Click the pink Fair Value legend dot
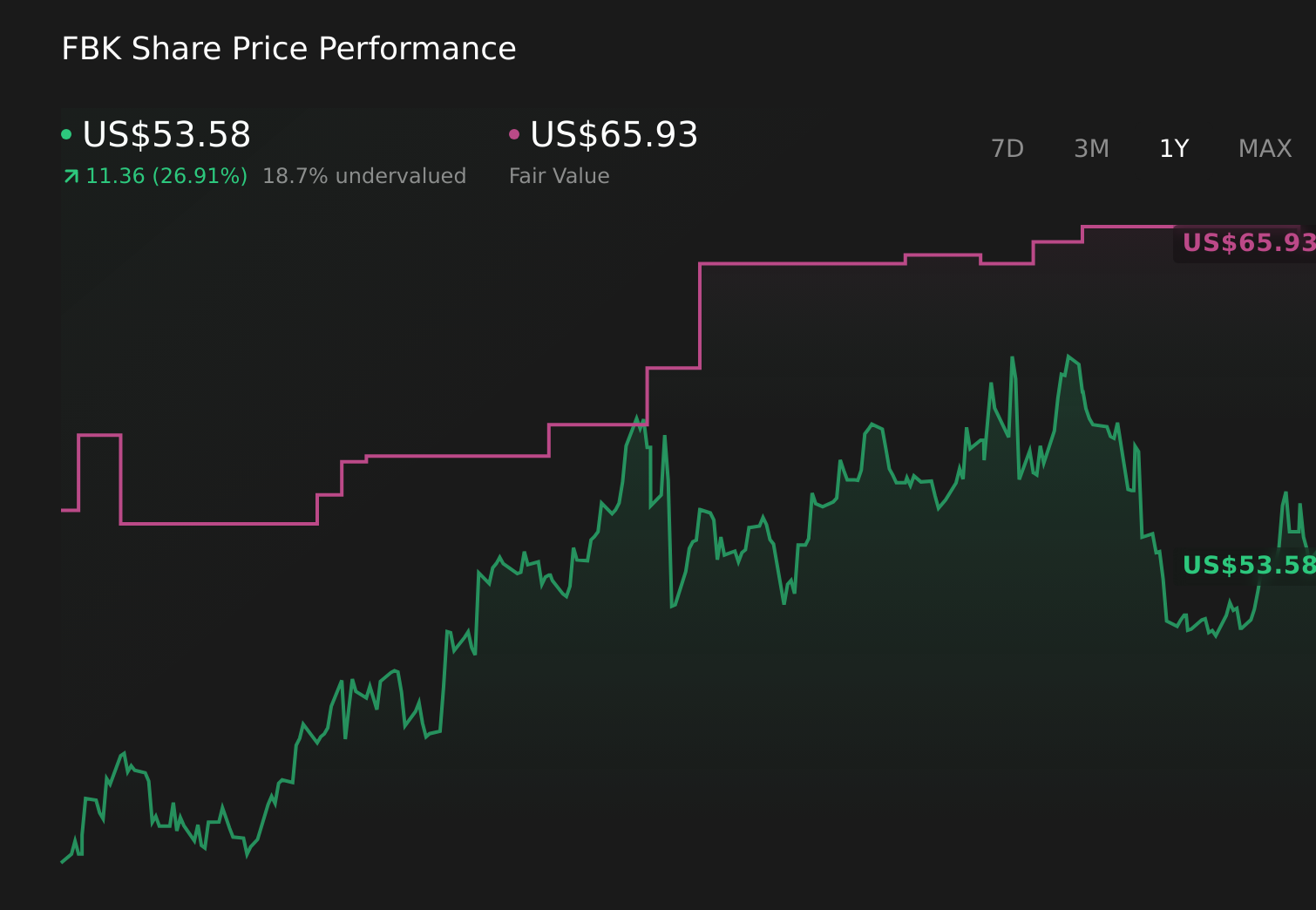Image resolution: width=1316 pixels, height=910 pixels. point(514,132)
